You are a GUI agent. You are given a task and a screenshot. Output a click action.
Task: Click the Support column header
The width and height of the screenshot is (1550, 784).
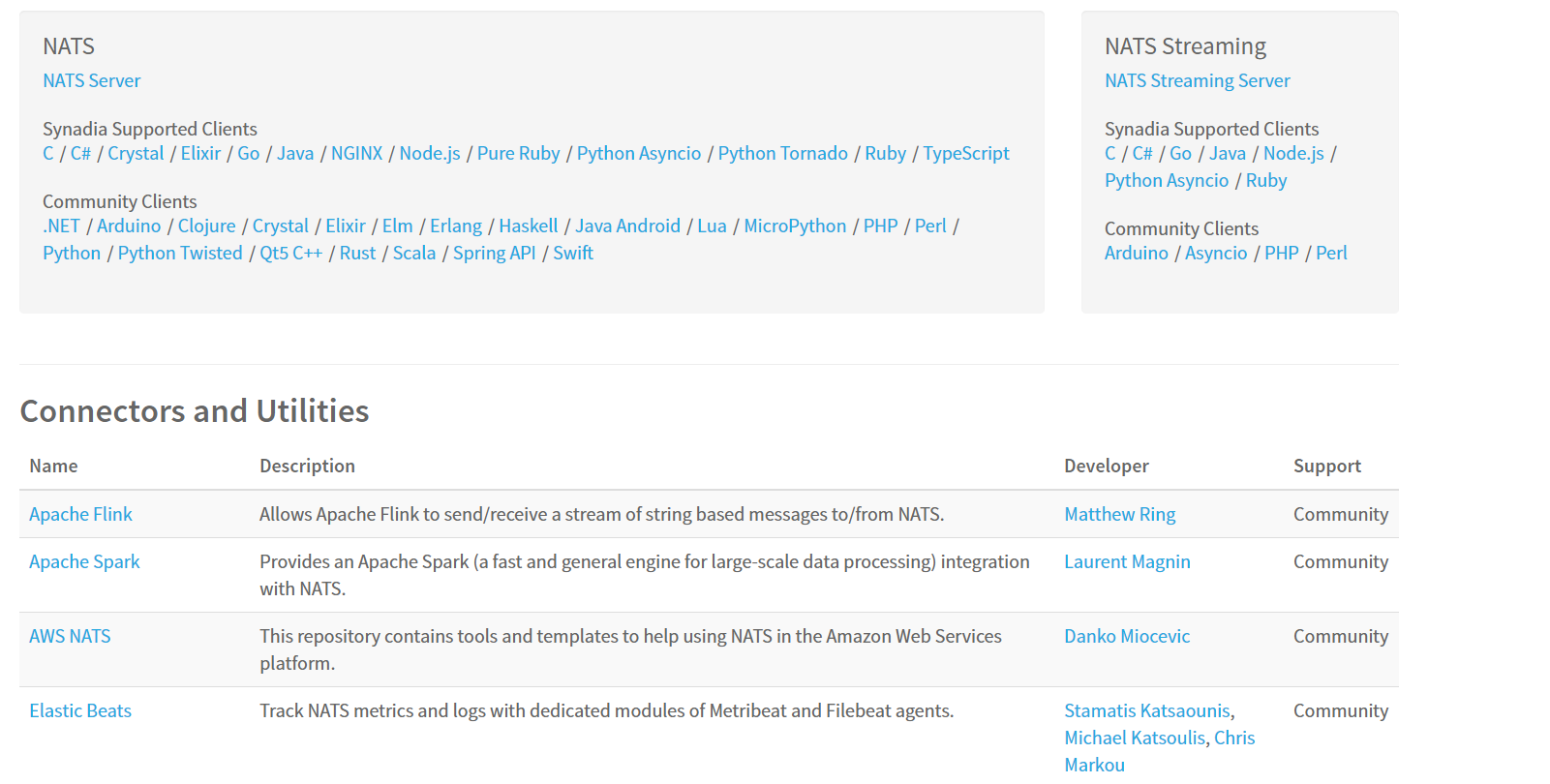coord(1327,467)
